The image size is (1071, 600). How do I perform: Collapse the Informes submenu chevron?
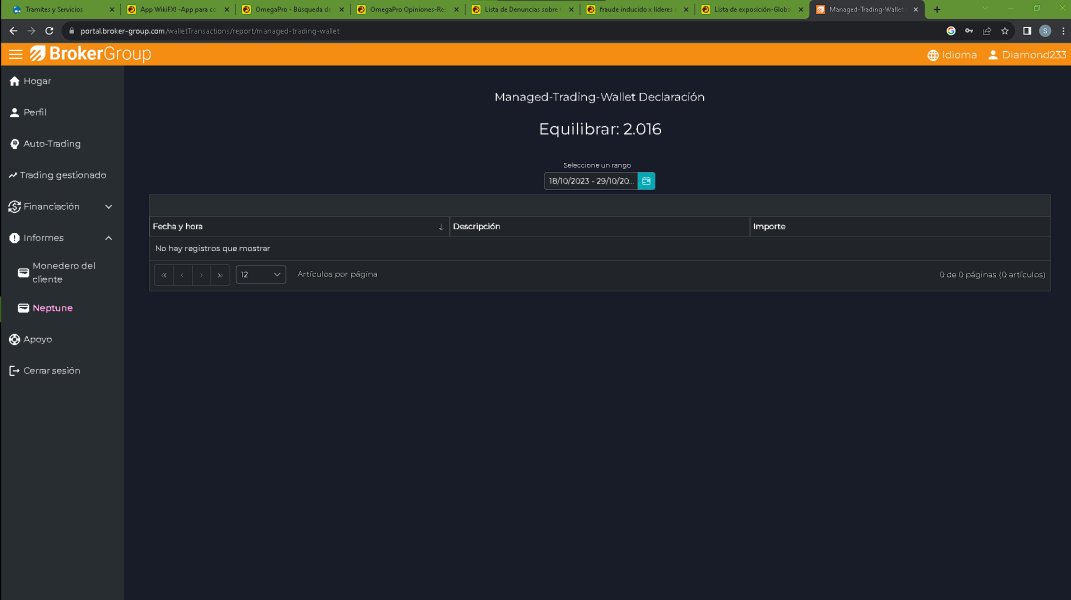coord(109,238)
